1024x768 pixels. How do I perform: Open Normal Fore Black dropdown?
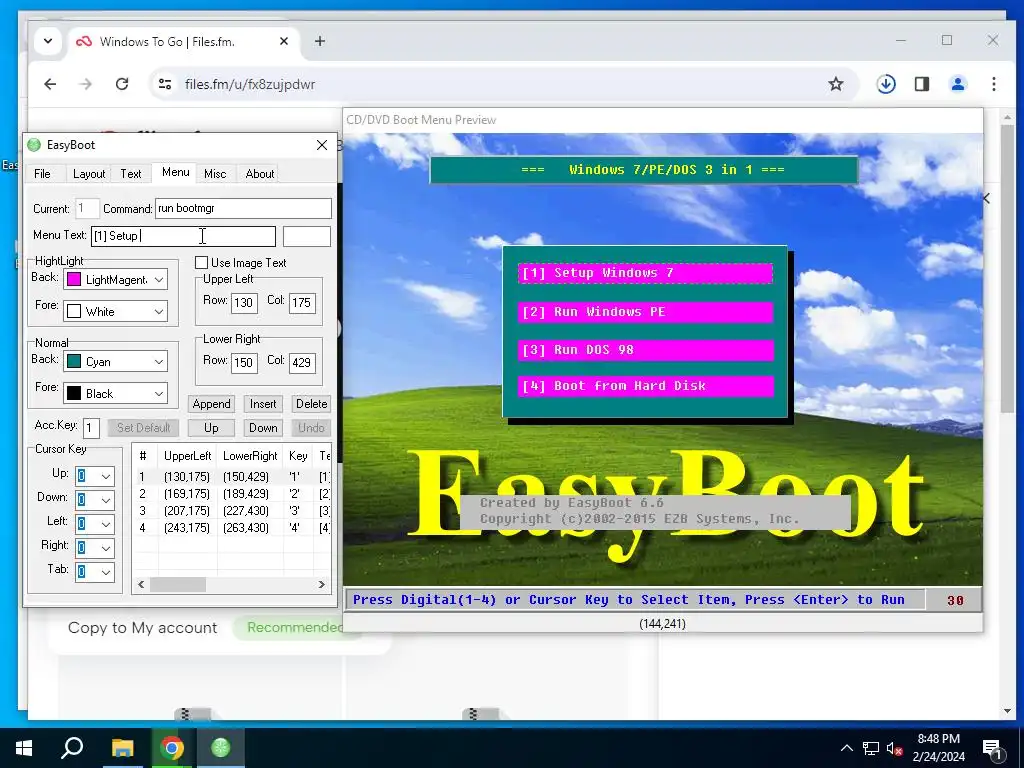(x=159, y=393)
